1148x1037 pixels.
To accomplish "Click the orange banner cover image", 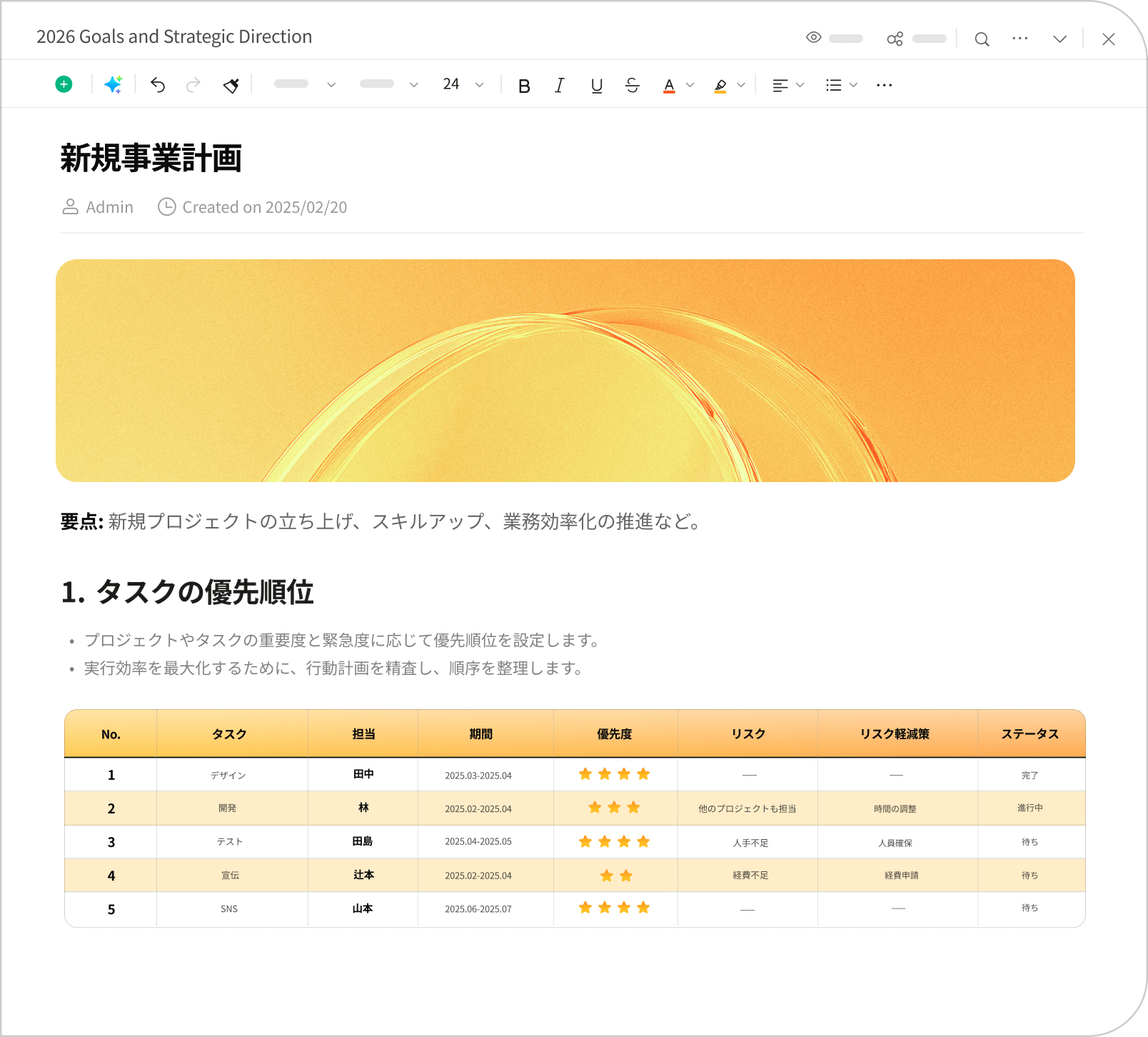I will pyautogui.click(x=565, y=370).
